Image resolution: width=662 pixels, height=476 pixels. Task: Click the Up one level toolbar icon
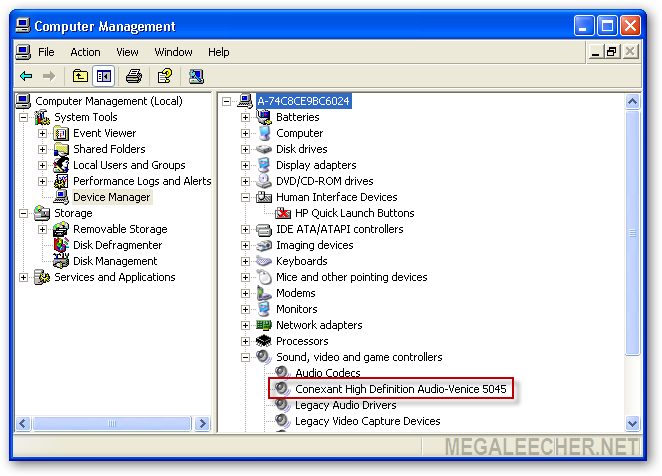click(80, 76)
